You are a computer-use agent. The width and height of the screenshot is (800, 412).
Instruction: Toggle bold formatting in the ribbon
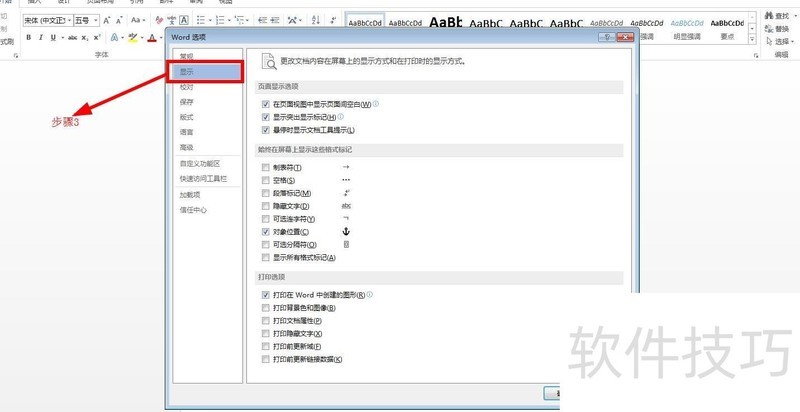click(x=29, y=37)
